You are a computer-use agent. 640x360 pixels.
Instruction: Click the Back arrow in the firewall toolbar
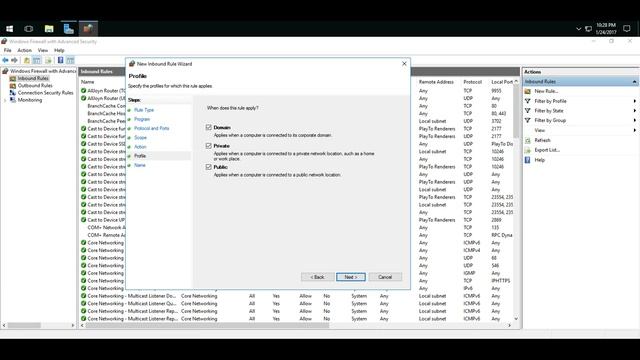(x=5, y=60)
